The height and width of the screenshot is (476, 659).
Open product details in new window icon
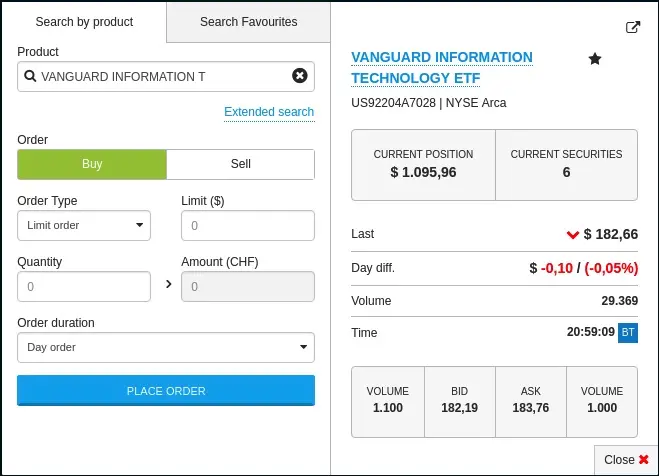pyautogui.click(x=633, y=27)
